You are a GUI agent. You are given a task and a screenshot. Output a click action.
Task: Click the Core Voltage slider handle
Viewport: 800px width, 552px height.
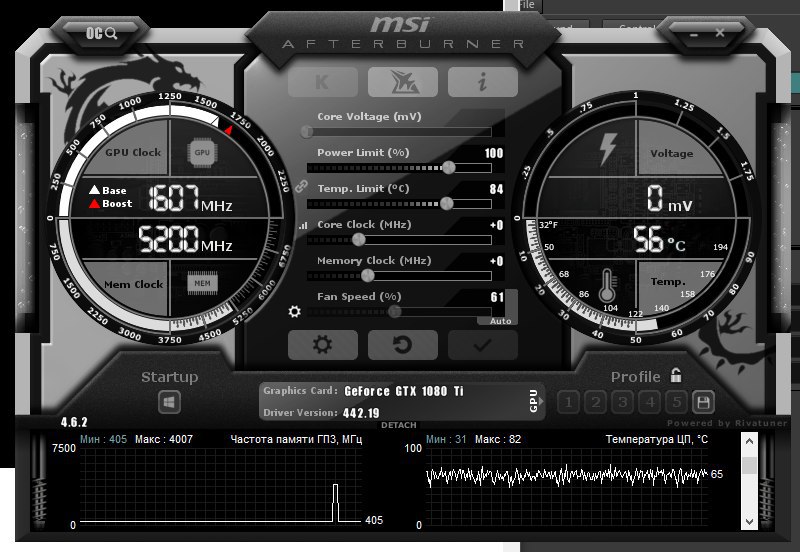(x=306, y=132)
